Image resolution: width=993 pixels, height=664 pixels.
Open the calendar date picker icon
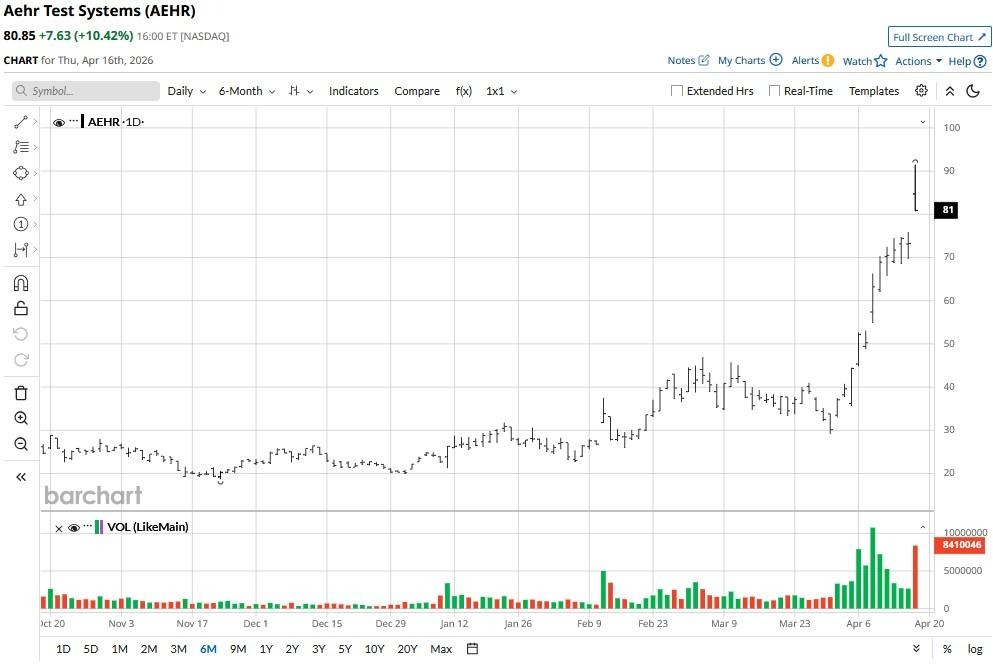[473, 649]
